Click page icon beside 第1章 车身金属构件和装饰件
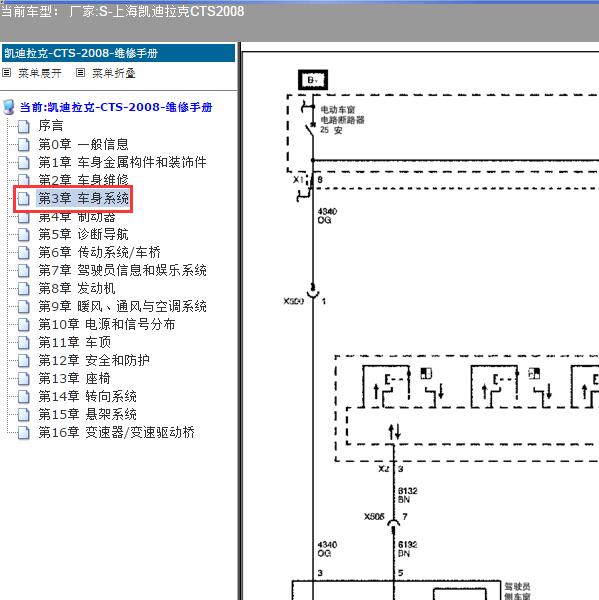This screenshot has height=600, width=599. (24, 162)
